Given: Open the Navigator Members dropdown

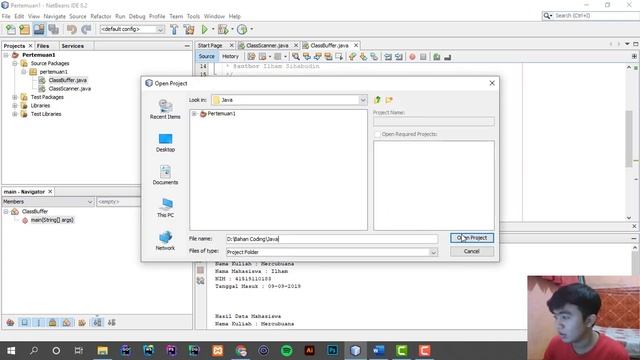Looking at the screenshot, I should pyautogui.click(x=90, y=202).
